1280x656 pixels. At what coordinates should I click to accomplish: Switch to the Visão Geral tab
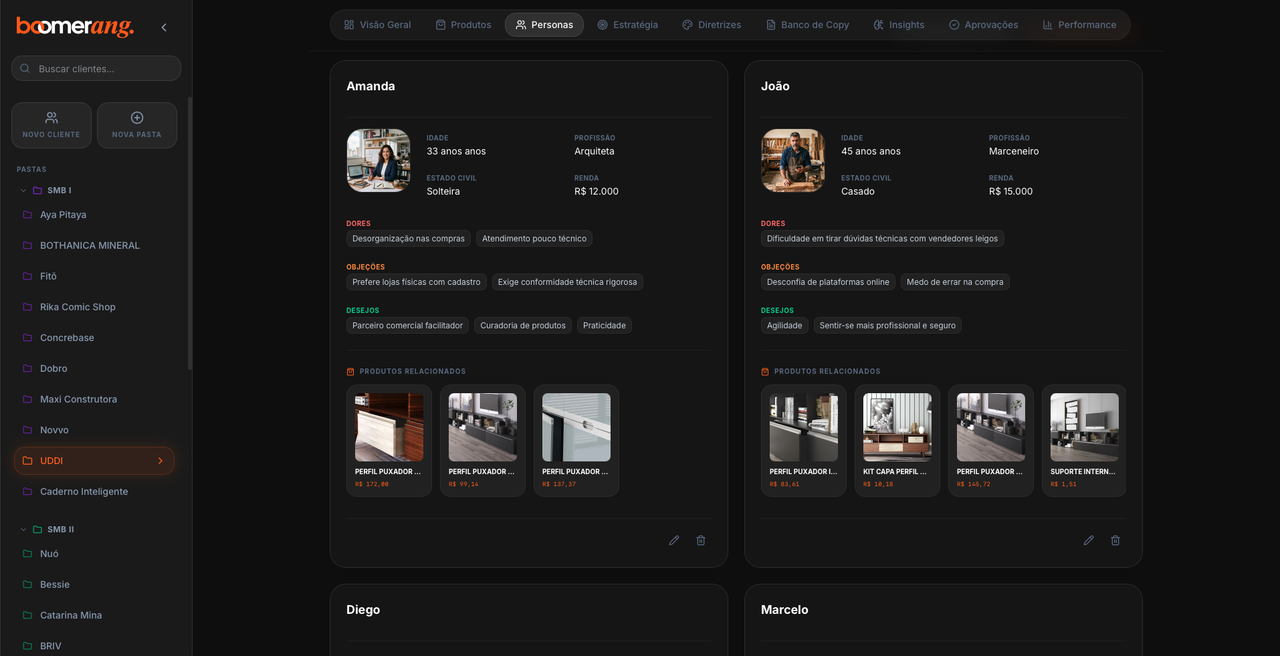pyautogui.click(x=377, y=25)
